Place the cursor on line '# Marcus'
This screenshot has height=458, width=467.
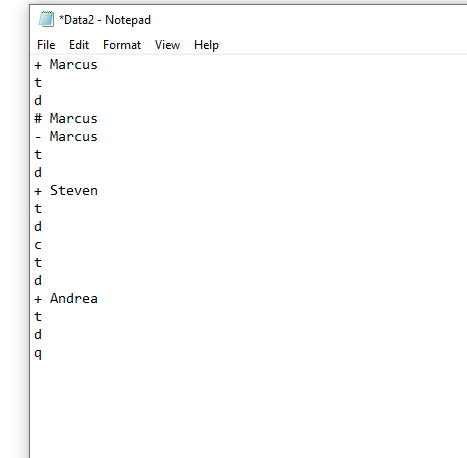click(x=66, y=119)
